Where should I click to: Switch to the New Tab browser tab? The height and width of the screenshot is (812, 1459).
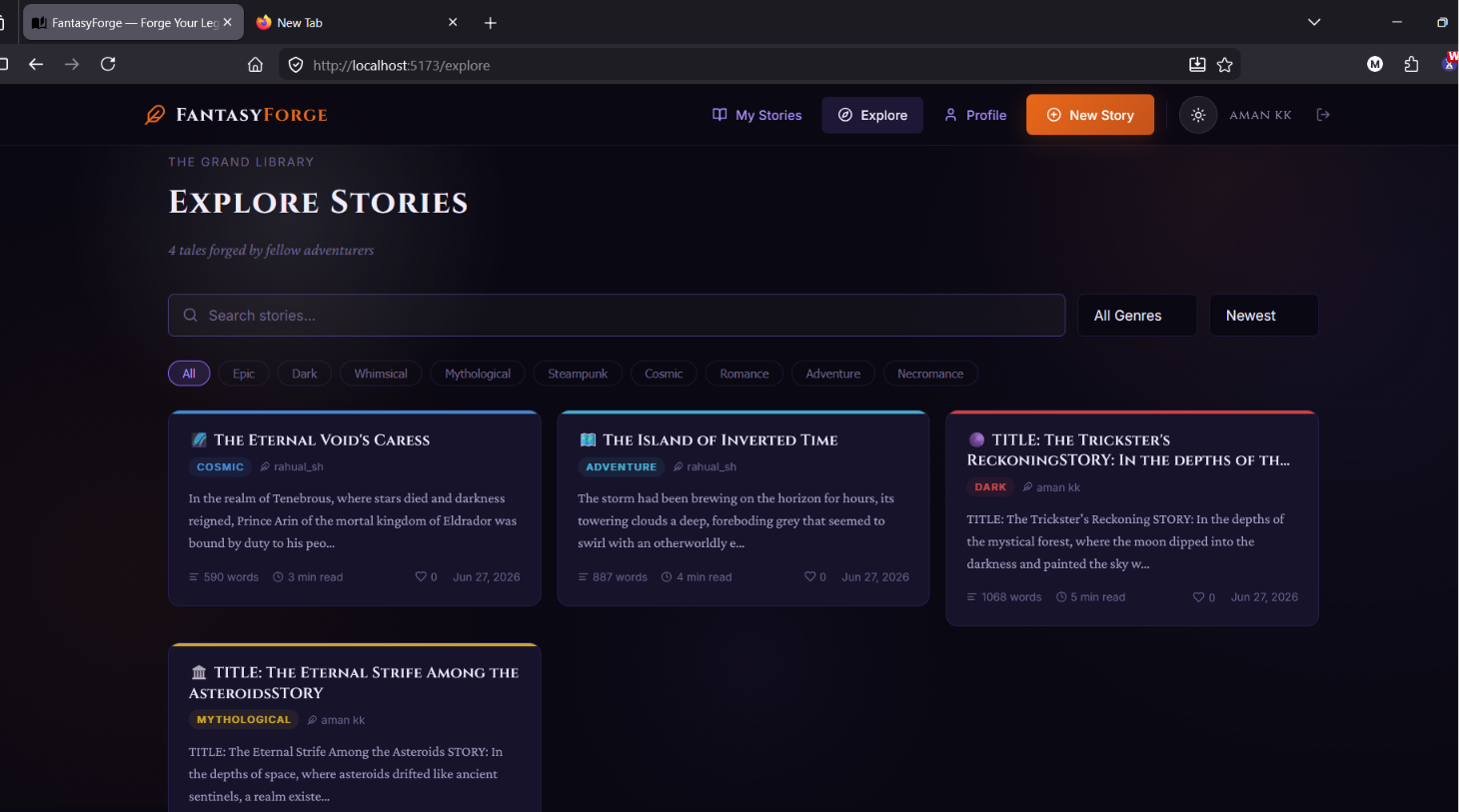coord(357,22)
